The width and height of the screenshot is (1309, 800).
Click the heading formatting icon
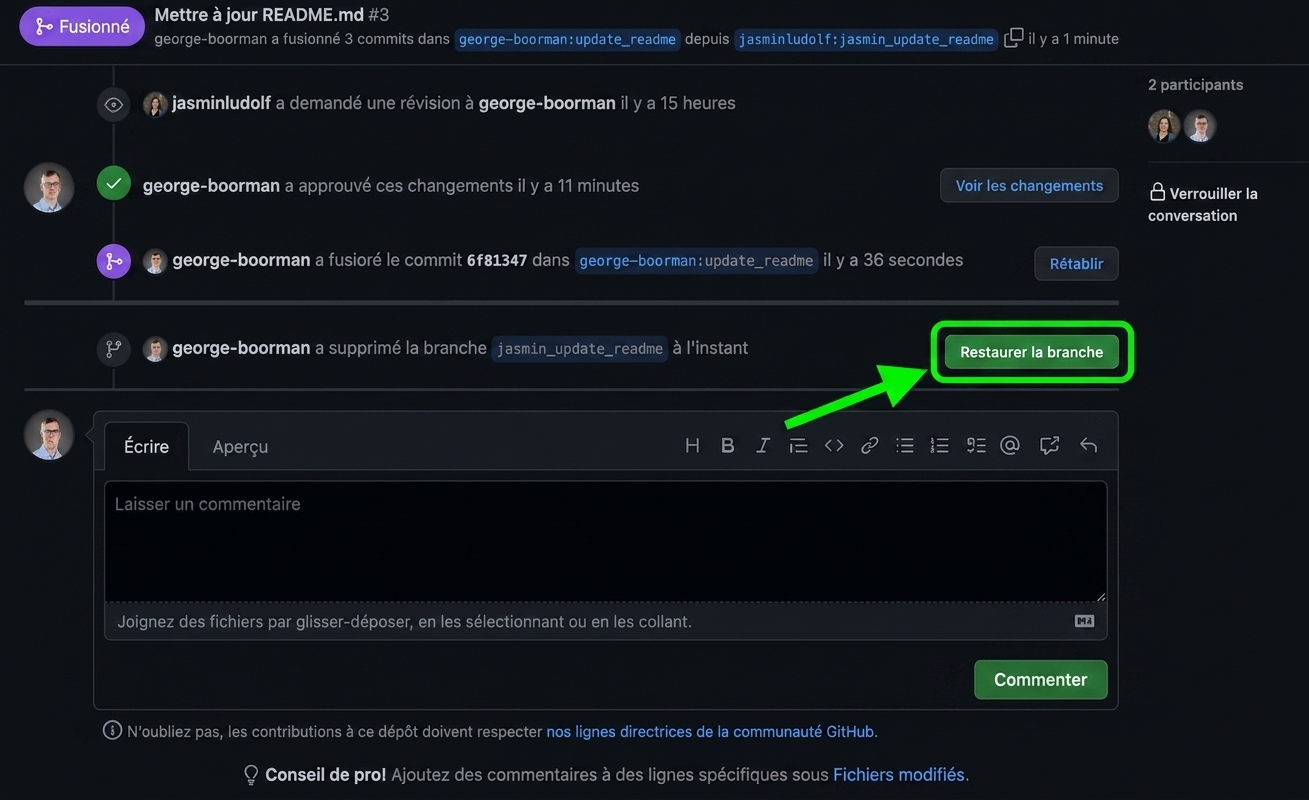692,446
